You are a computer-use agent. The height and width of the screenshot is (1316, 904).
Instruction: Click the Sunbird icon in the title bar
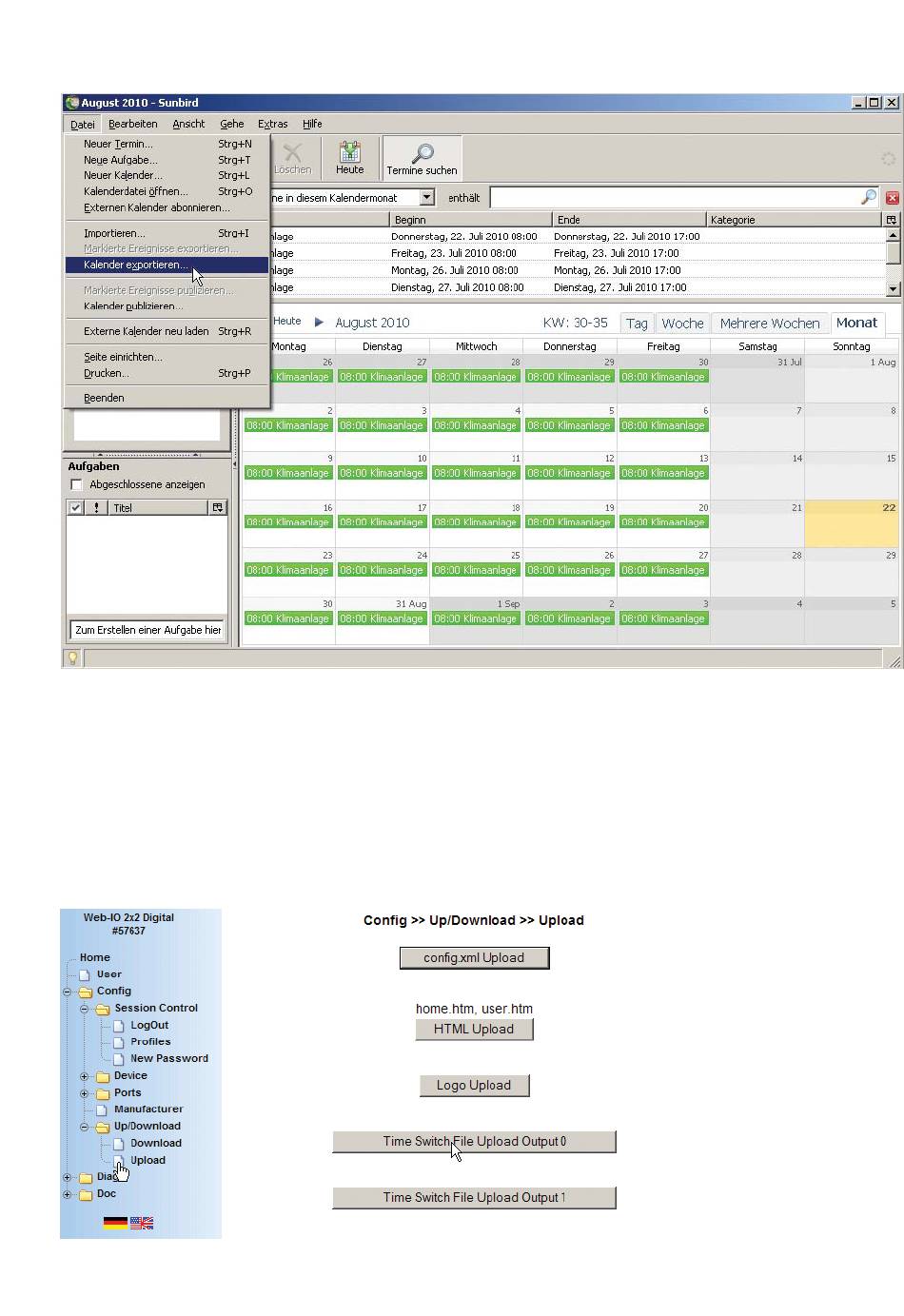coord(72,103)
